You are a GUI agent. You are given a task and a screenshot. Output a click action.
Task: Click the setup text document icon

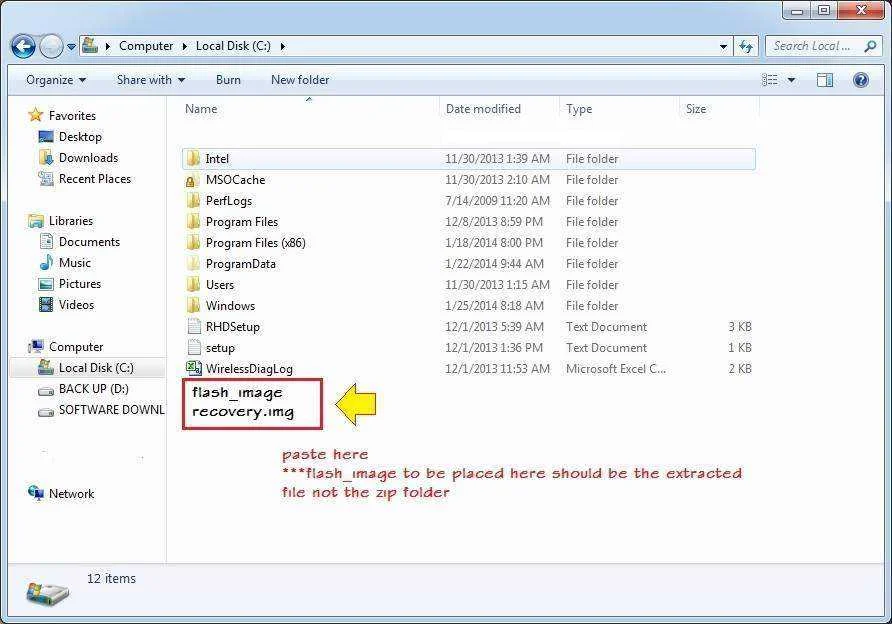click(x=193, y=348)
